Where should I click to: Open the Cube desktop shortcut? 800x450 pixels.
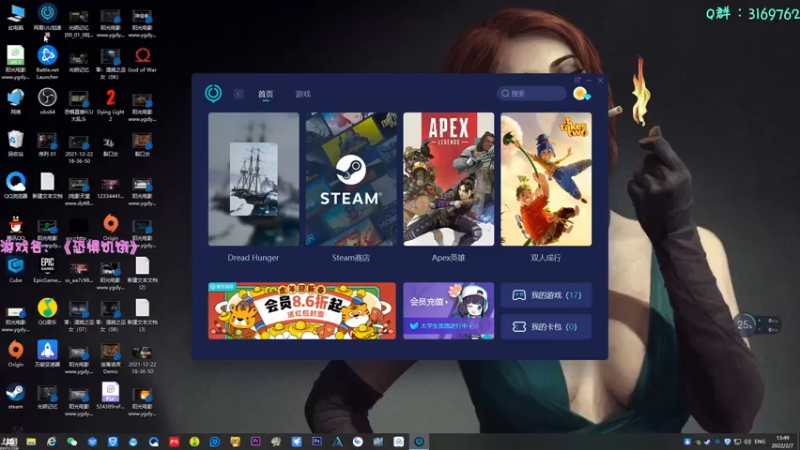(x=15, y=270)
